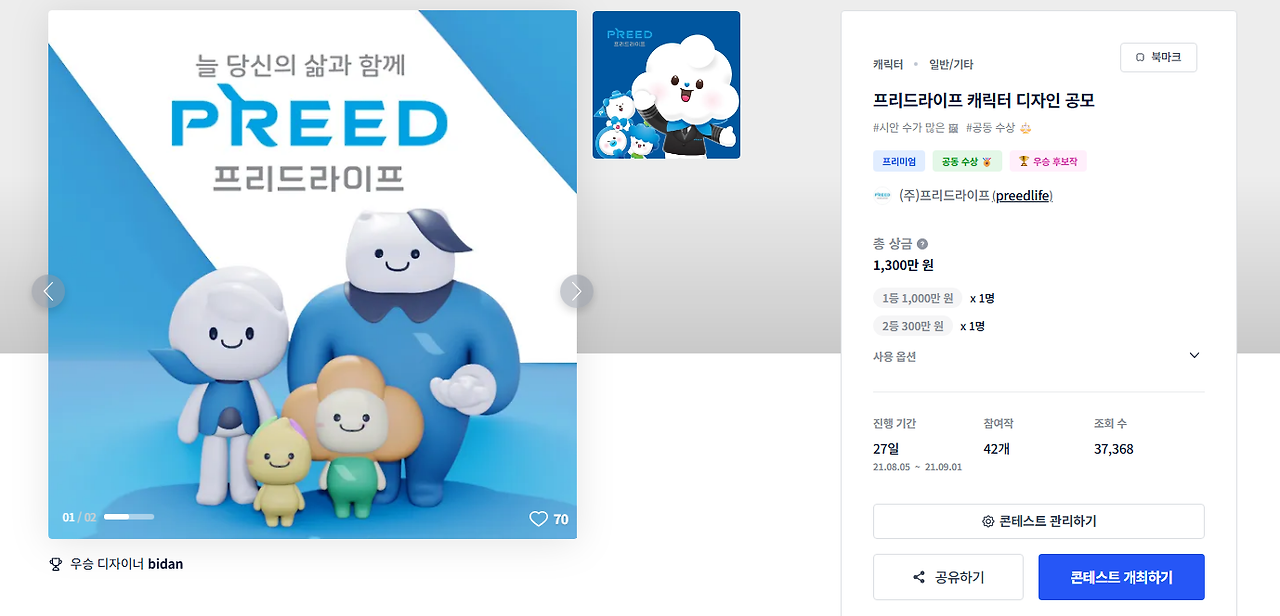This screenshot has width=1280, height=616.
Task: Click the total prize help question icon
Action: pyautogui.click(x=922, y=244)
